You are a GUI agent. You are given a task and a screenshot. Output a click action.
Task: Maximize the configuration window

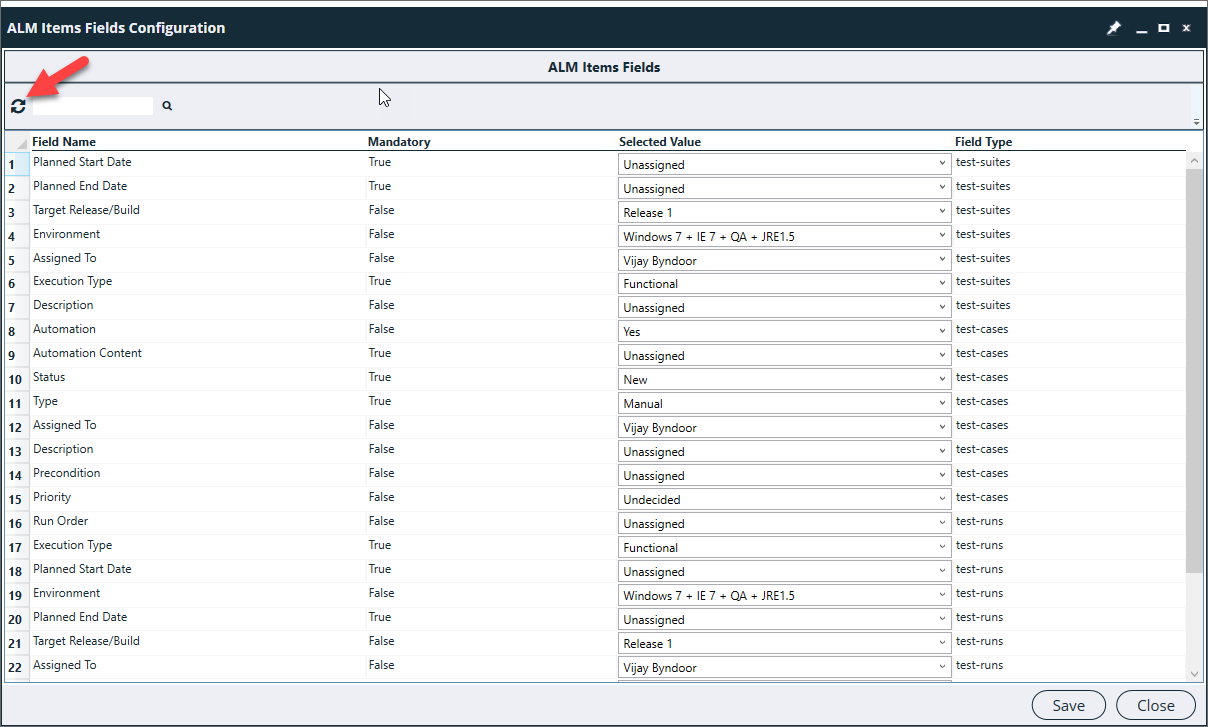tap(1164, 28)
